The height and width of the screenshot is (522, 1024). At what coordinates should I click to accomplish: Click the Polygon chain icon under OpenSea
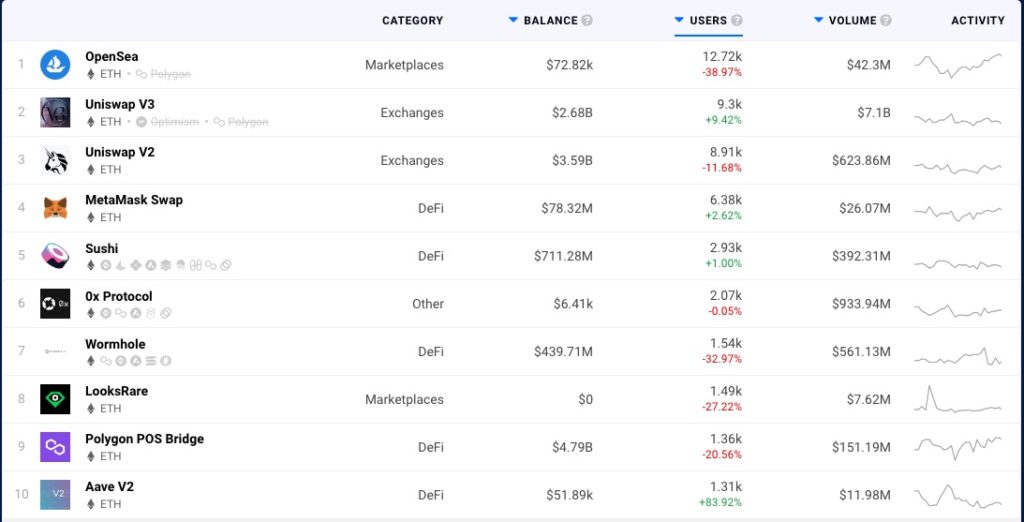pyautogui.click(x=142, y=74)
